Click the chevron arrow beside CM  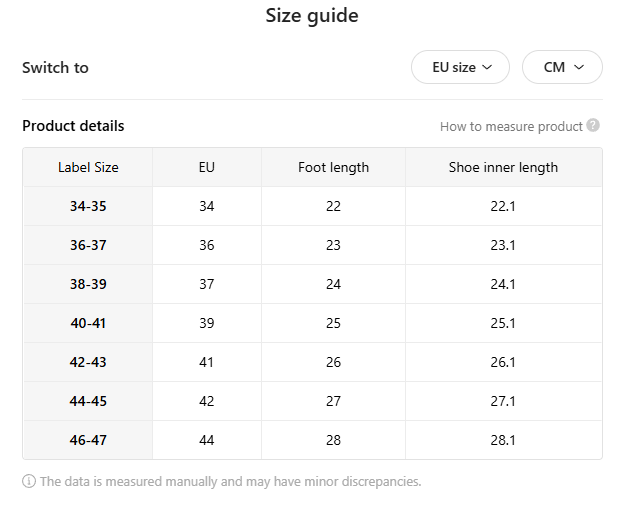[x=579, y=67]
